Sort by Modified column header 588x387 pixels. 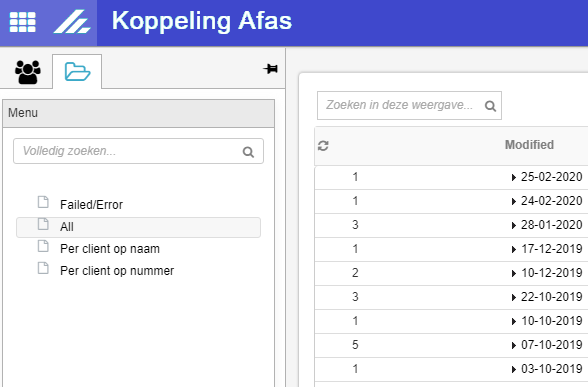(x=529, y=145)
